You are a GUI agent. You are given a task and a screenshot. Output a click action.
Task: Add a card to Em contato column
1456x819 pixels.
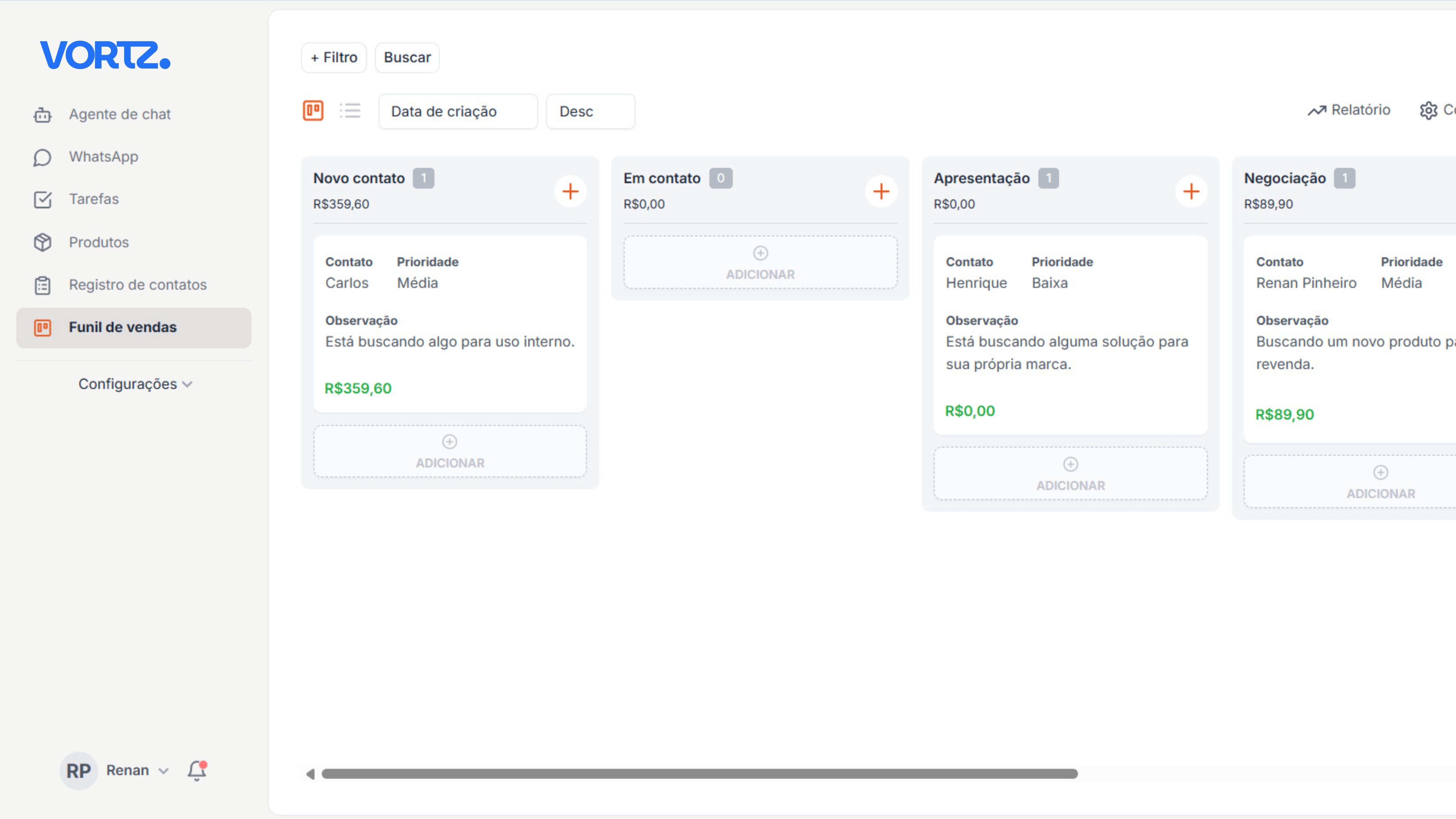pyautogui.click(x=881, y=191)
